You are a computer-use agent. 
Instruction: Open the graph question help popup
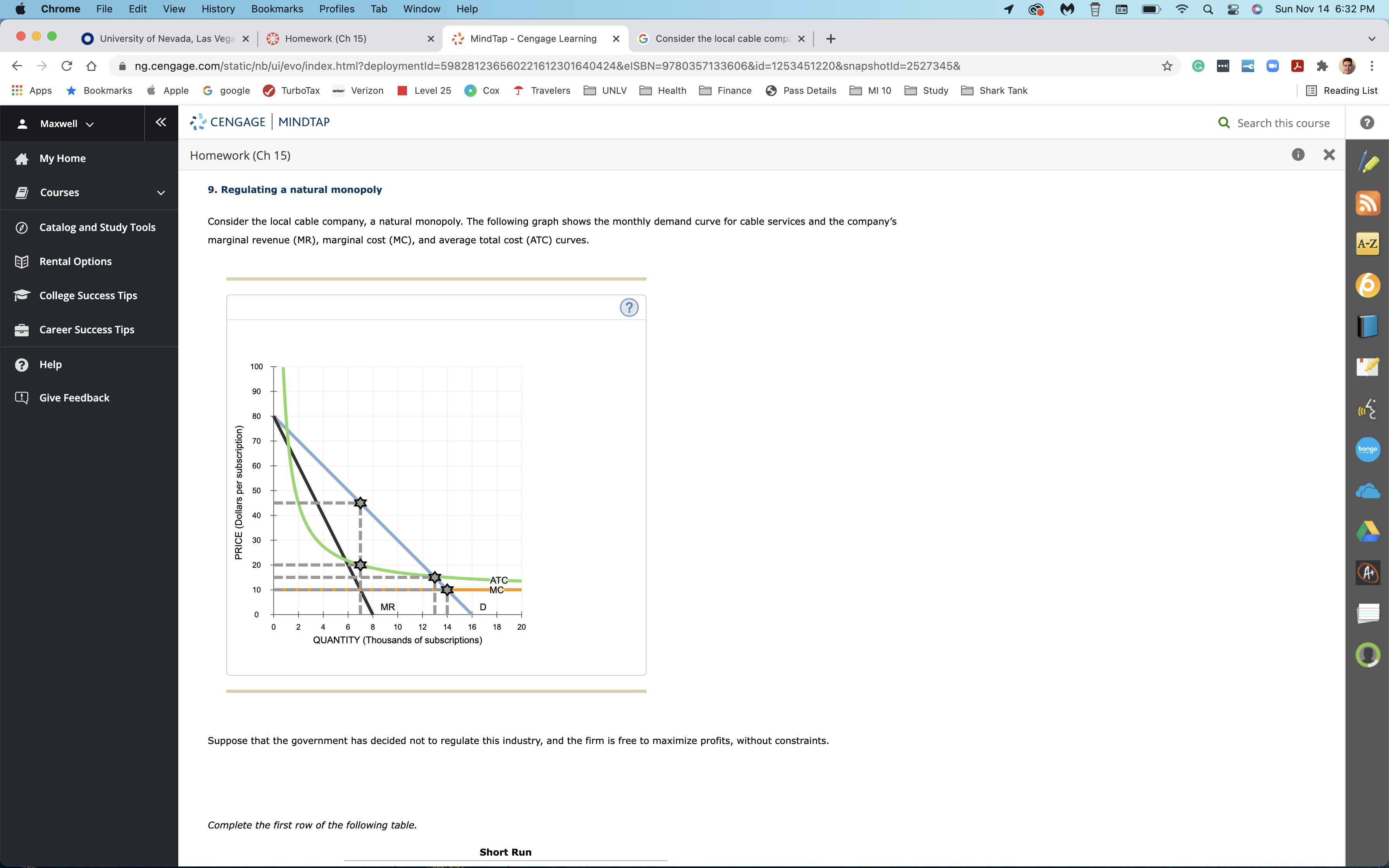pos(629,308)
